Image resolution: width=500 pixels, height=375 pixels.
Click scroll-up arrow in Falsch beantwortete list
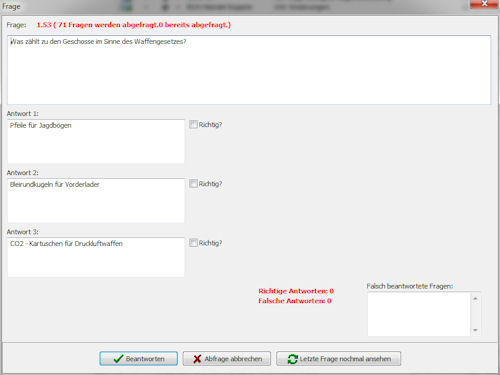coord(475,299)
